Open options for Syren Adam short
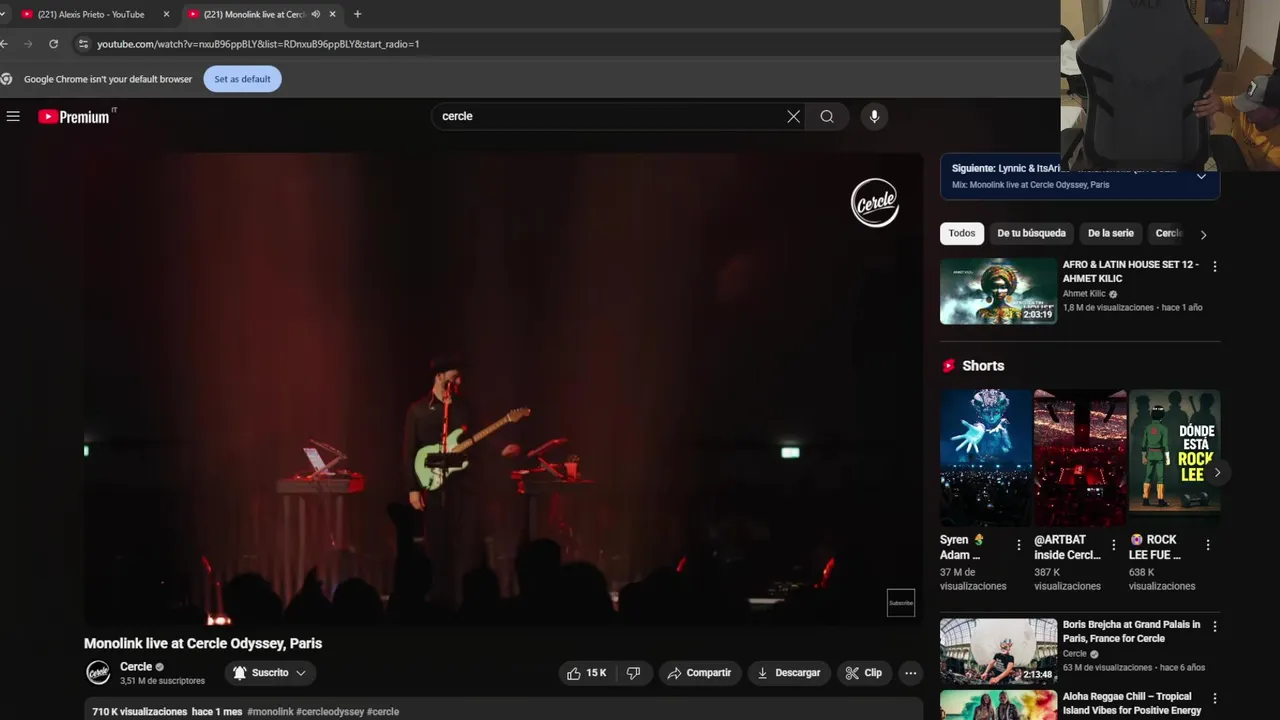1280x720 pixels. 1019,545
